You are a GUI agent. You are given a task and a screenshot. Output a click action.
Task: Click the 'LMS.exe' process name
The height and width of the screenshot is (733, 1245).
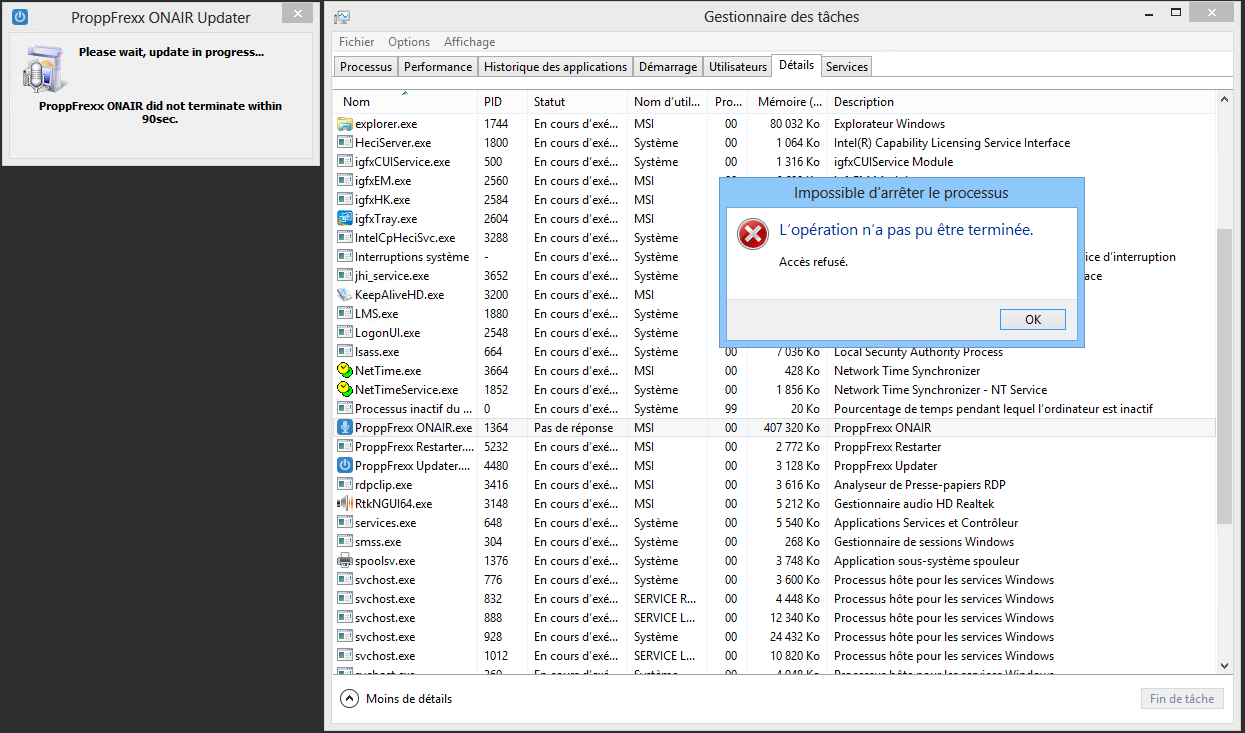(376, 314)
